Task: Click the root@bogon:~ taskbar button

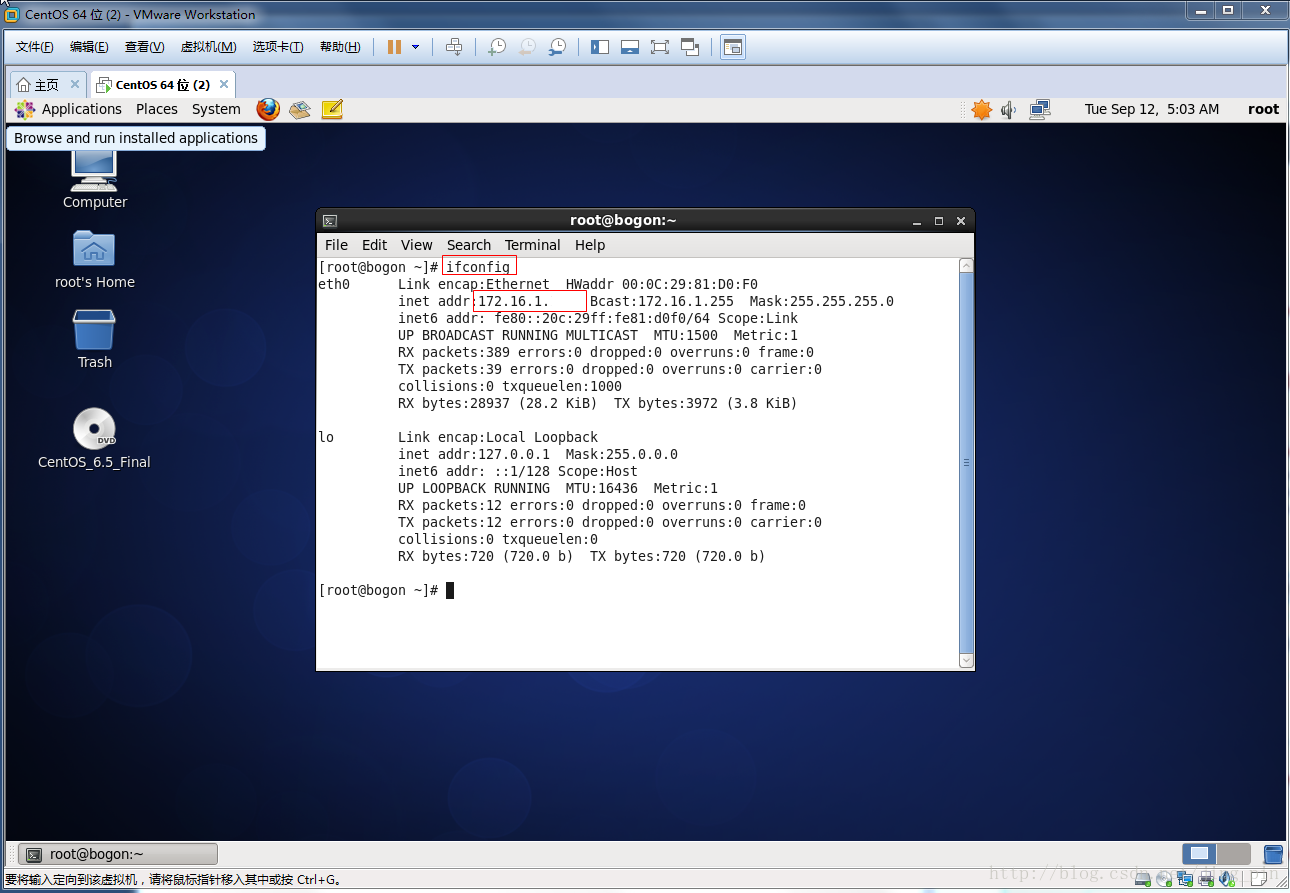Action: coord(118,854)
